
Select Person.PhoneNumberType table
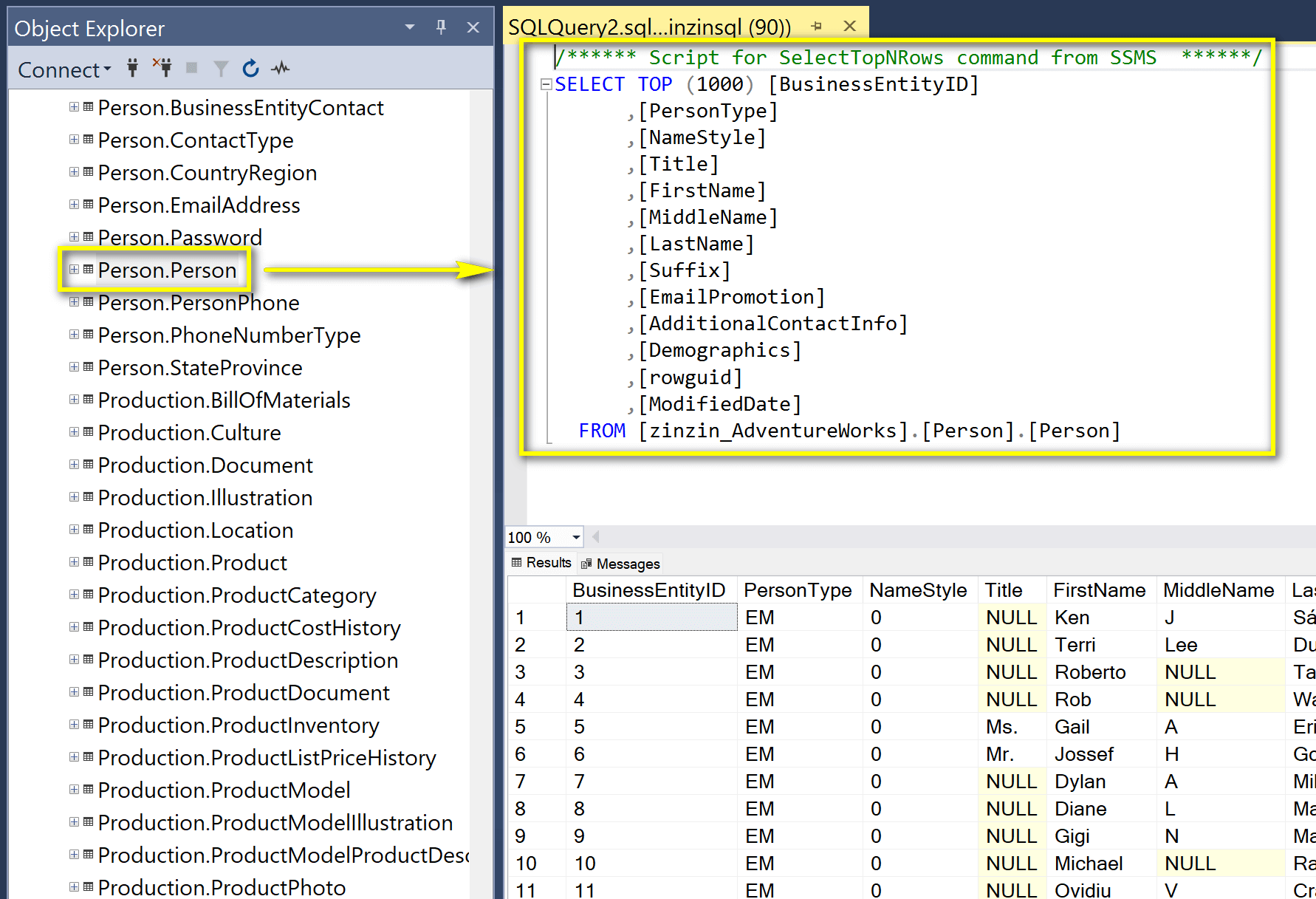[x=230, y=335]
